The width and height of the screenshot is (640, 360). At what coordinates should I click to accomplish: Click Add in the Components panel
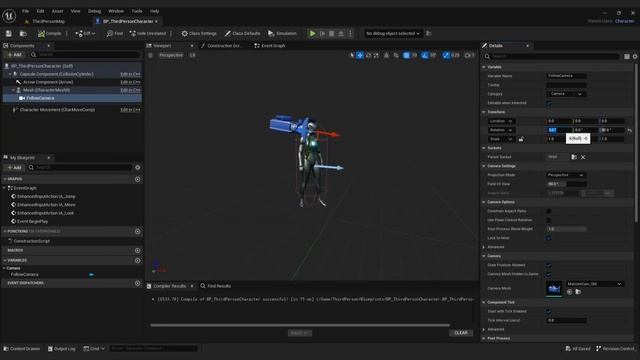tap(14, 55)
